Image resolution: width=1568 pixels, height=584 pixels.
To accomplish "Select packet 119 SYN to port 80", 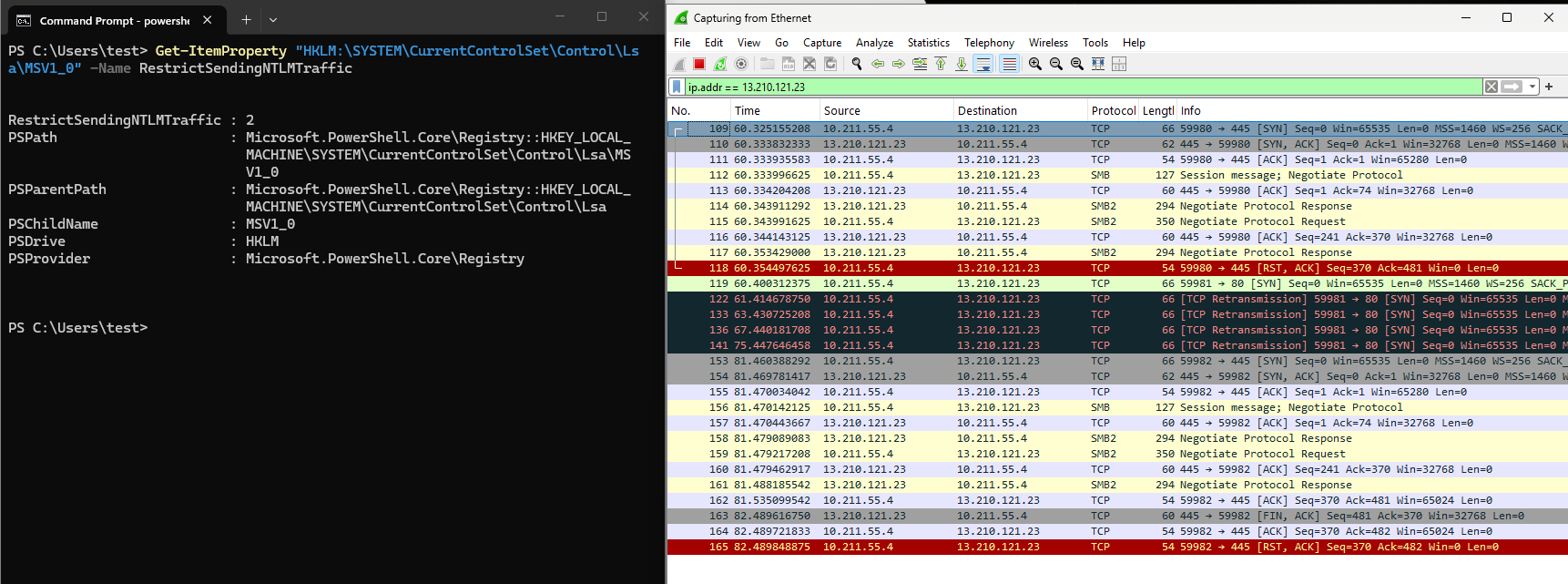I will click(x=1117, y=283).
